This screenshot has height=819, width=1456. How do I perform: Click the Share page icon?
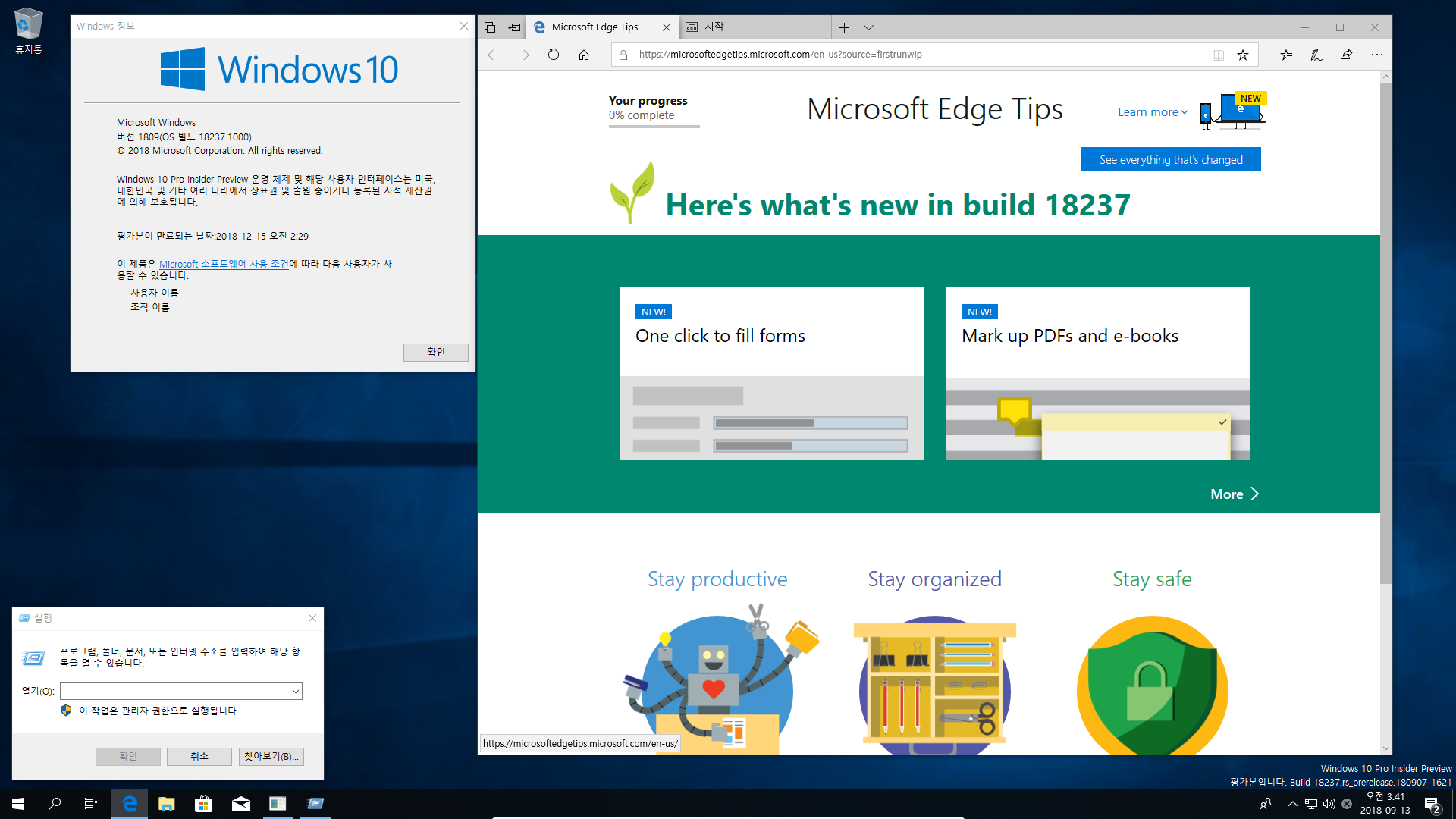[x=1347, y=55]
